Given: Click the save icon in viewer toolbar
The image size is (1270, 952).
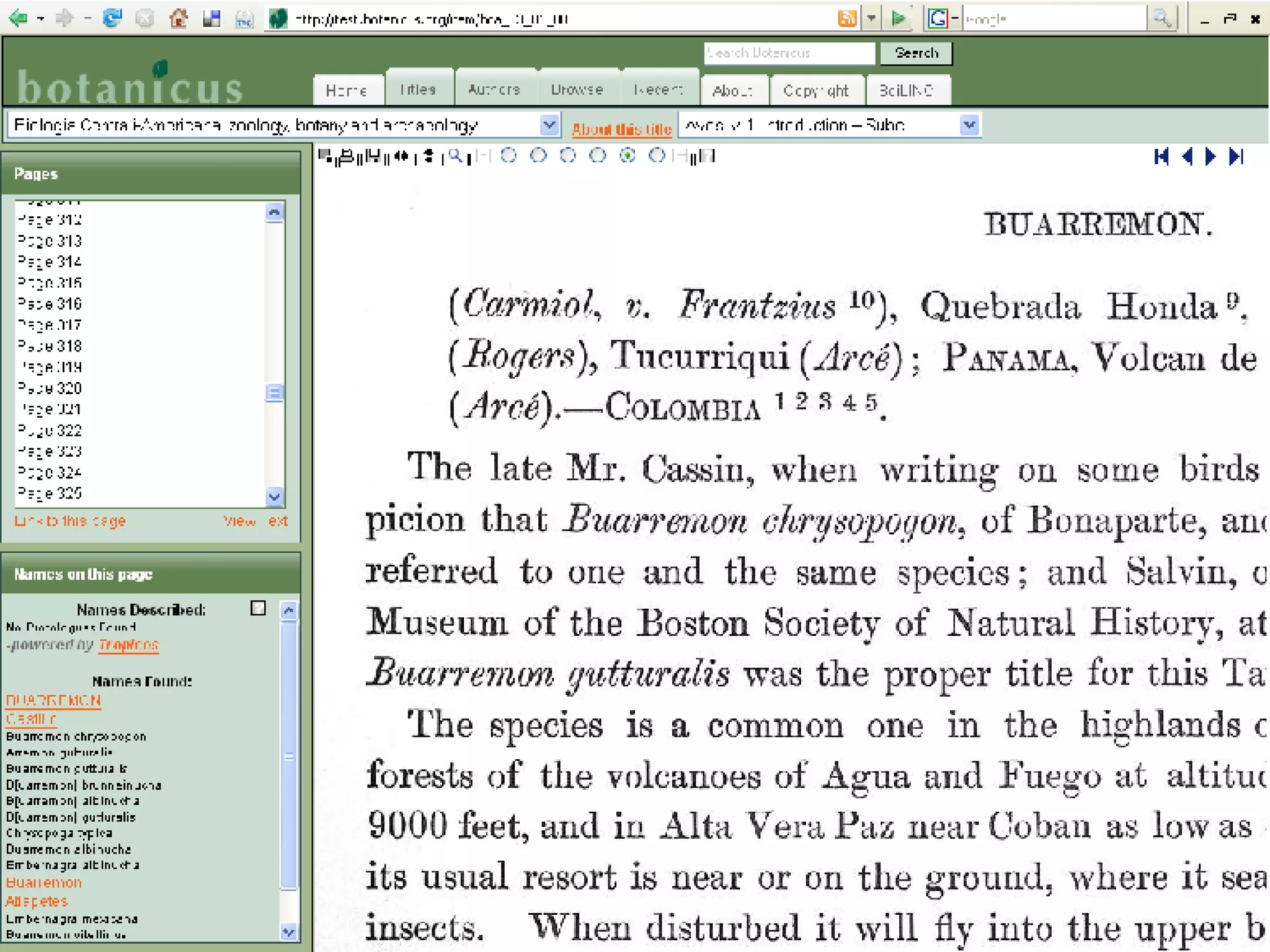Looking at the screenshot, I should pos(373,156).
